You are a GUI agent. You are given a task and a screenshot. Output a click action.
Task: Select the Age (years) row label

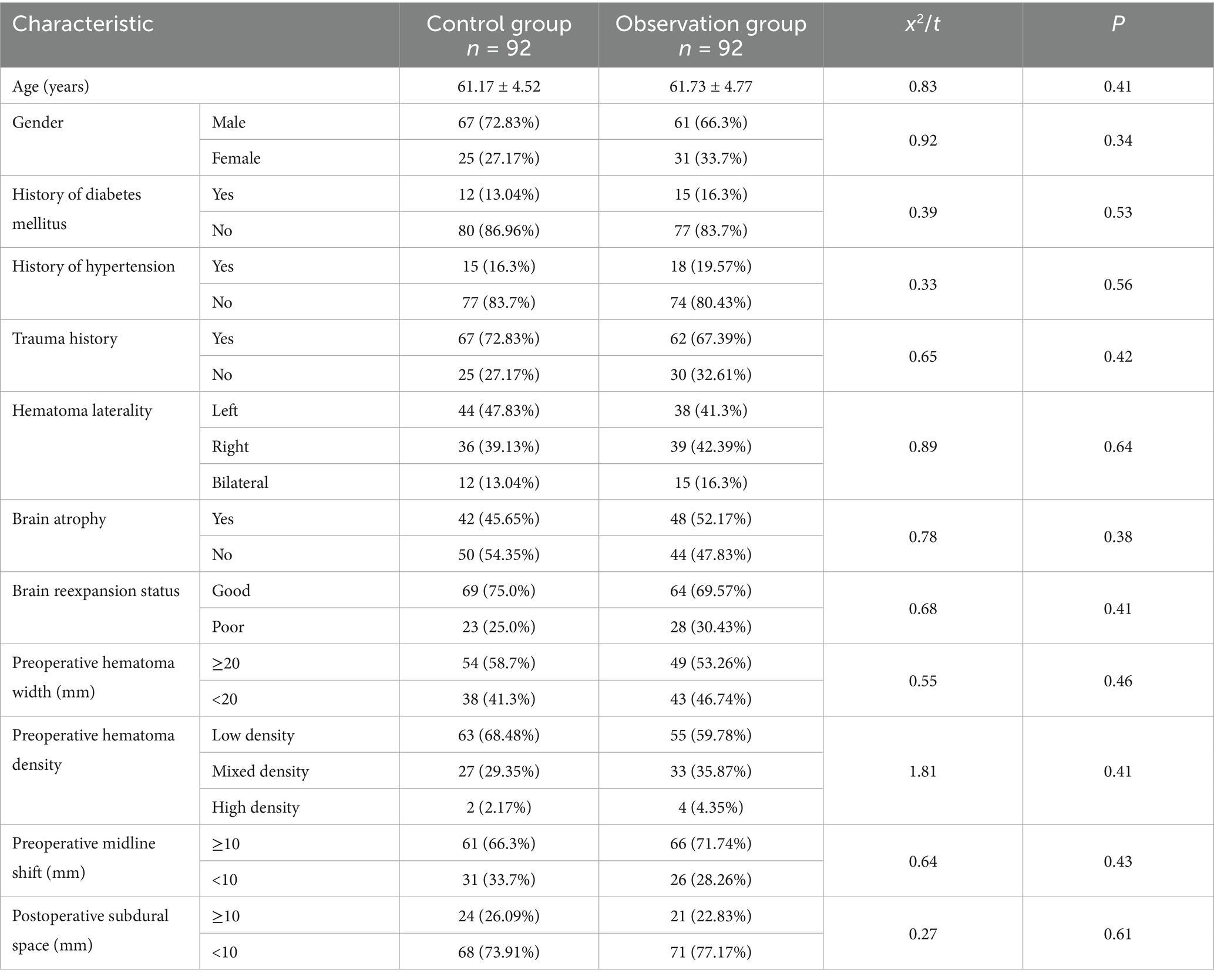(x=51, y=86)
